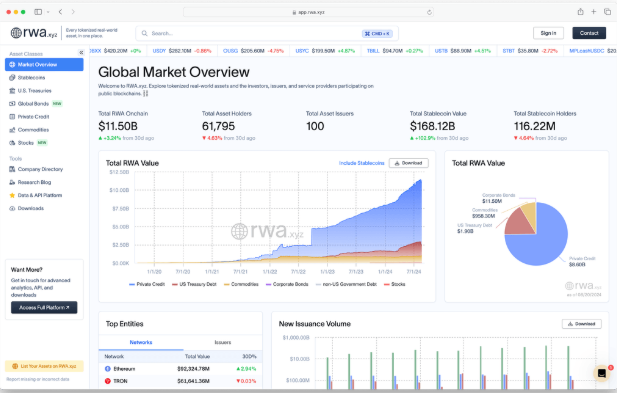
Task: Click the Total Stablecoin Value $168.12B figure
Action: (432, 126)
